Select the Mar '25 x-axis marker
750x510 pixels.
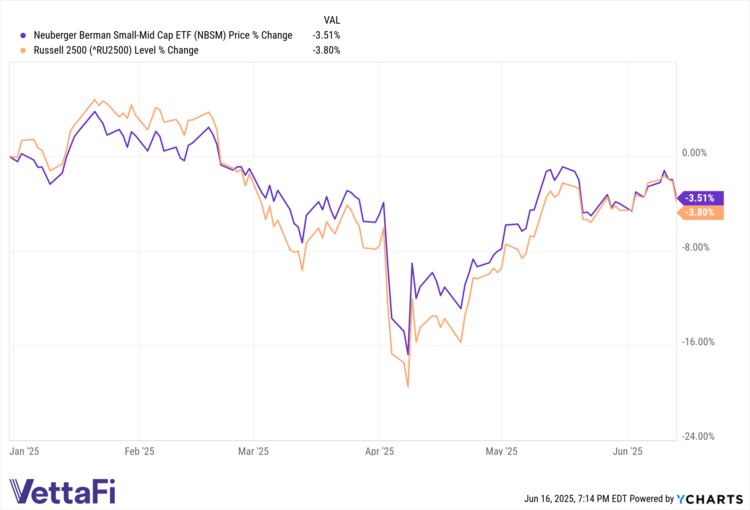pyautogui.click(x=255, y=452)
